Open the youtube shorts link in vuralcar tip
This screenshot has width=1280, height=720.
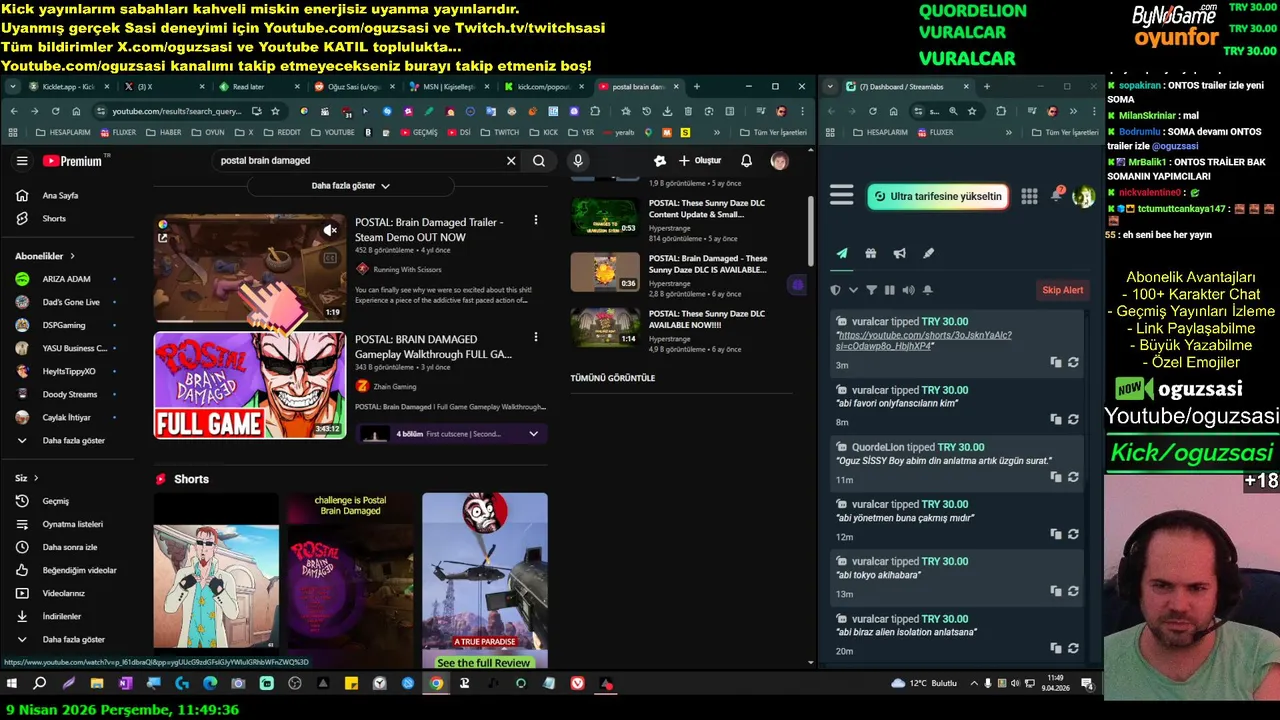[x=925, y=340]
